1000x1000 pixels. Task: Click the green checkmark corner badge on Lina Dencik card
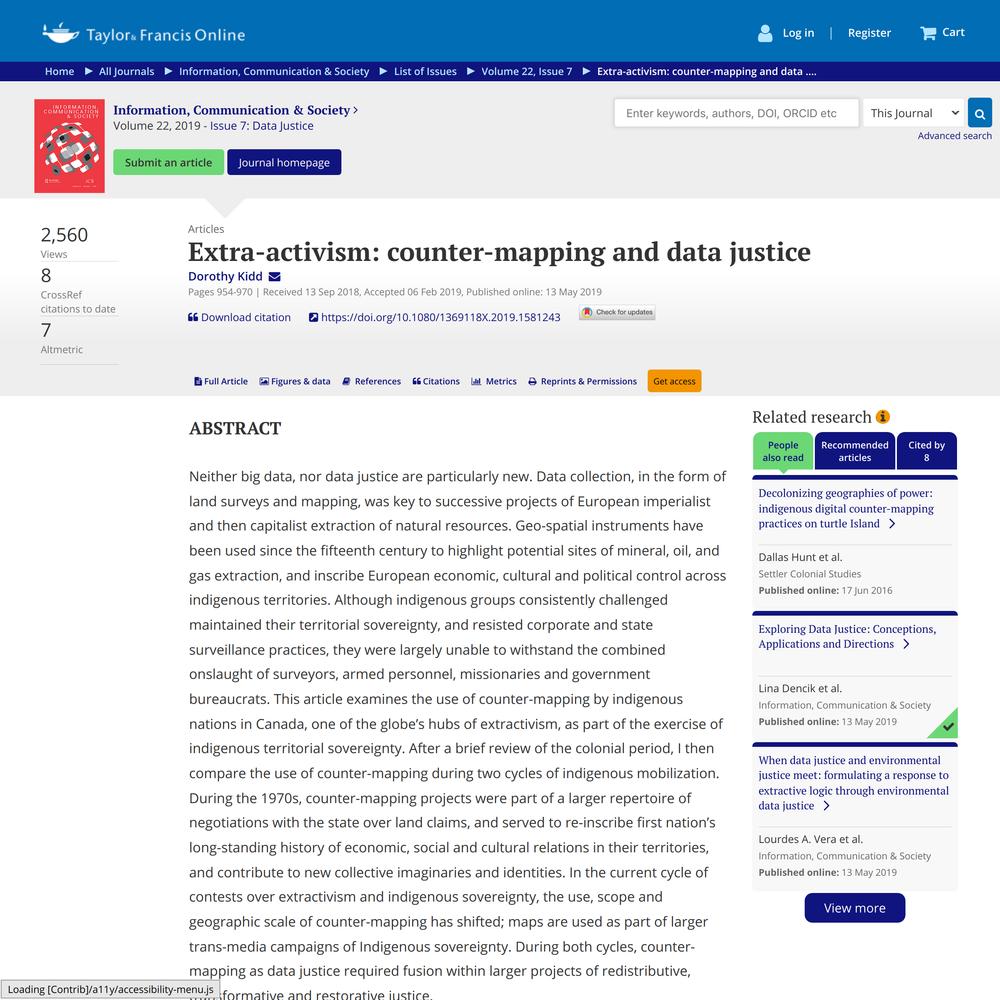[x=947, y=726]
